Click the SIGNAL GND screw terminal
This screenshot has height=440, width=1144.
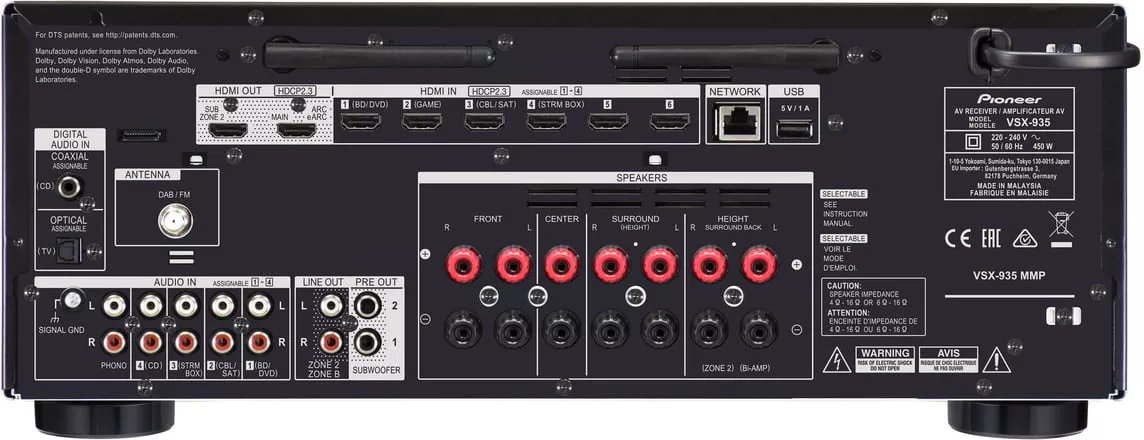[x=71, y=298]
